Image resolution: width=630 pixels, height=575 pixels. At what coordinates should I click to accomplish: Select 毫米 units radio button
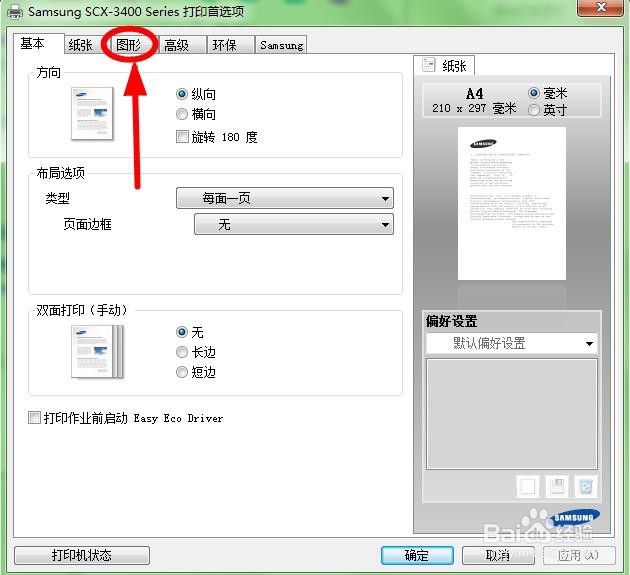(x=534, y=93)
